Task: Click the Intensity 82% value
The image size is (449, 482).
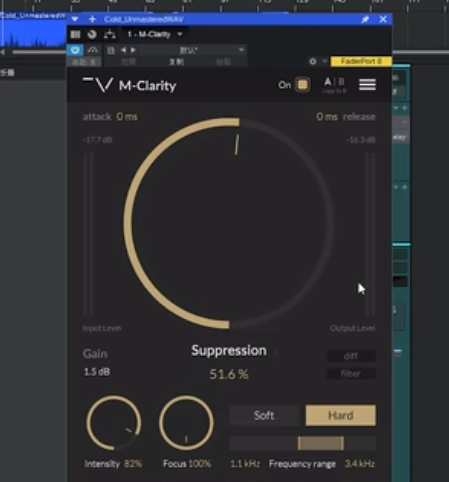Action: tap(133, 464)
